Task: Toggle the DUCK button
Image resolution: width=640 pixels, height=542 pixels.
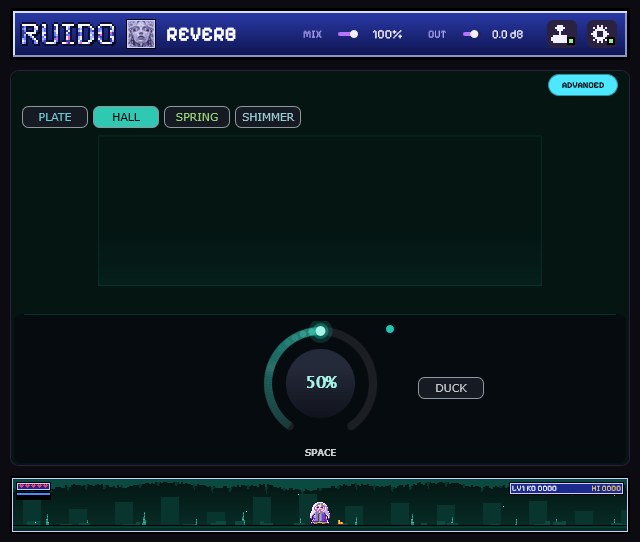Action: 451,388
